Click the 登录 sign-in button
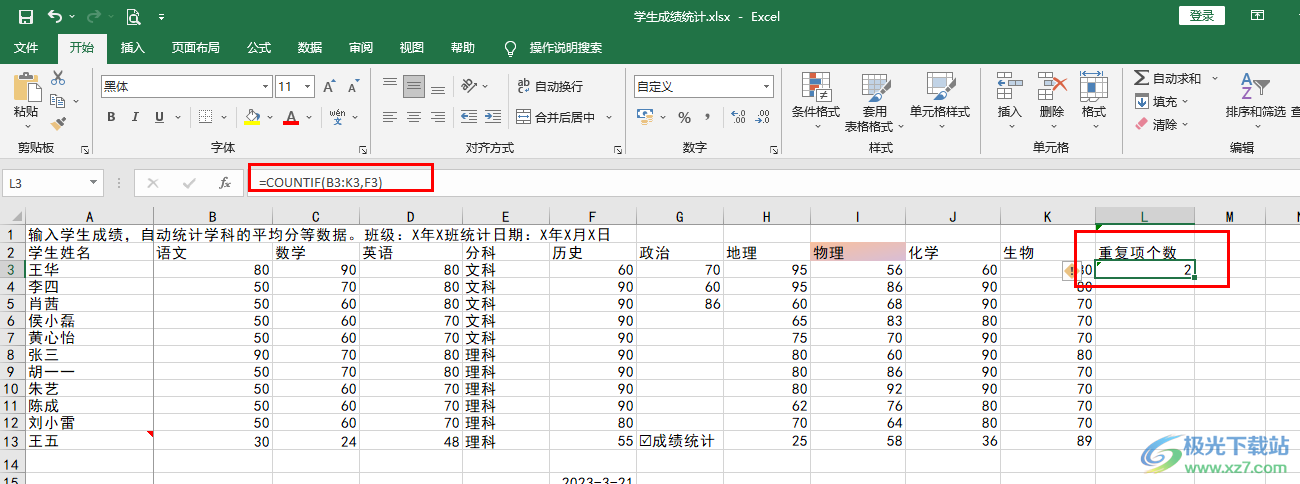Image resolution: width=1300 pixels, height=484 pixels. point(1201,16)
